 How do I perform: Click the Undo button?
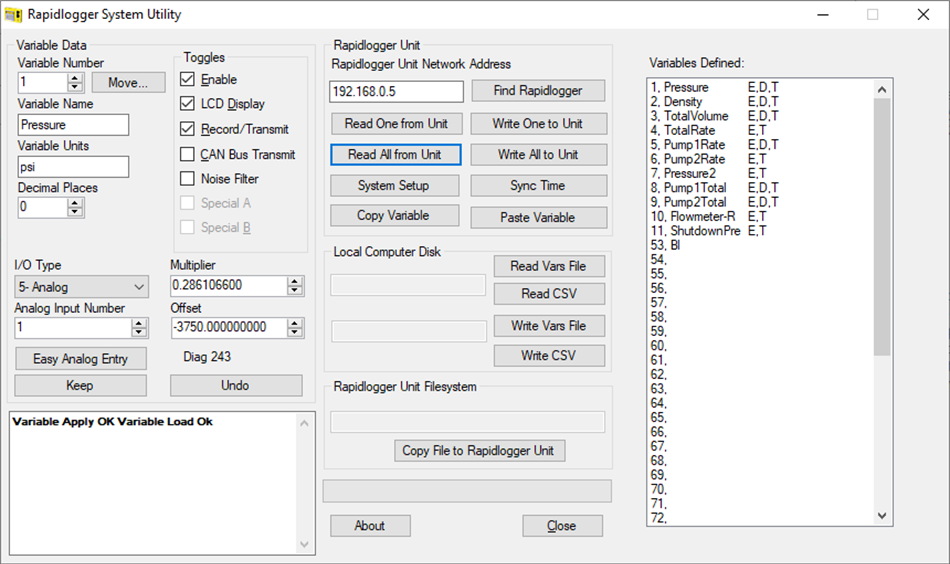236,385
